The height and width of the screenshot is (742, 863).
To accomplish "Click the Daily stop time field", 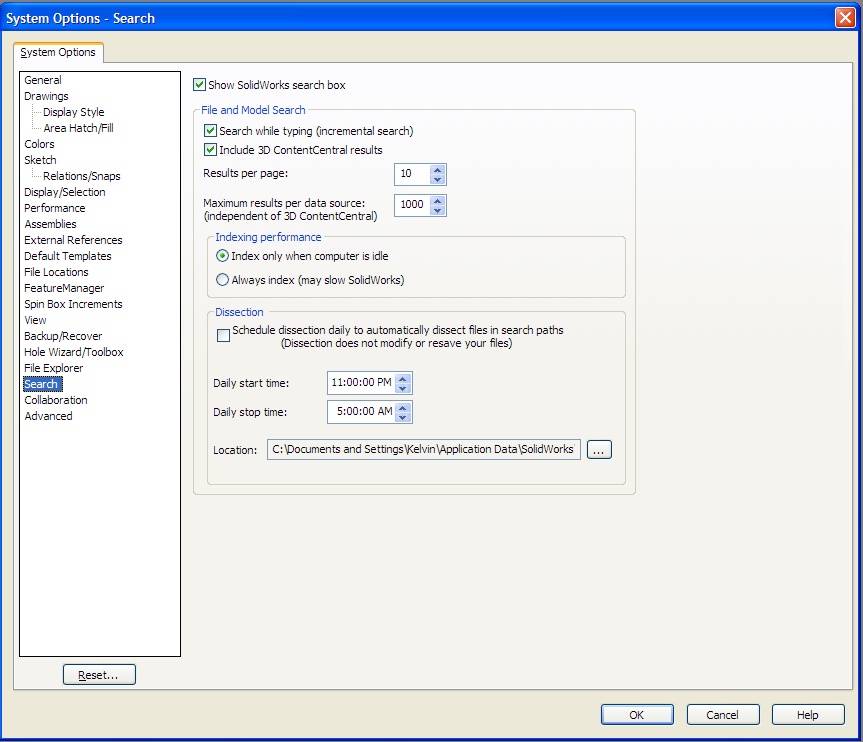I will [x=362, y=412].
